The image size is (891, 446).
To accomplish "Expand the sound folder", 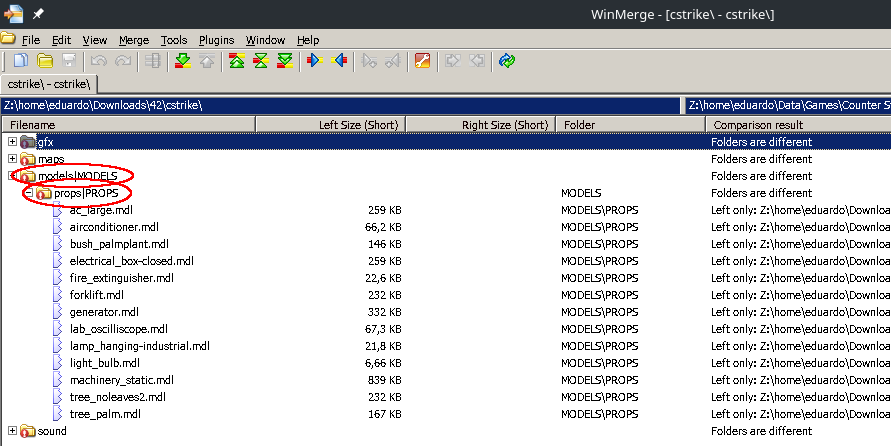I will click(13, 431).
